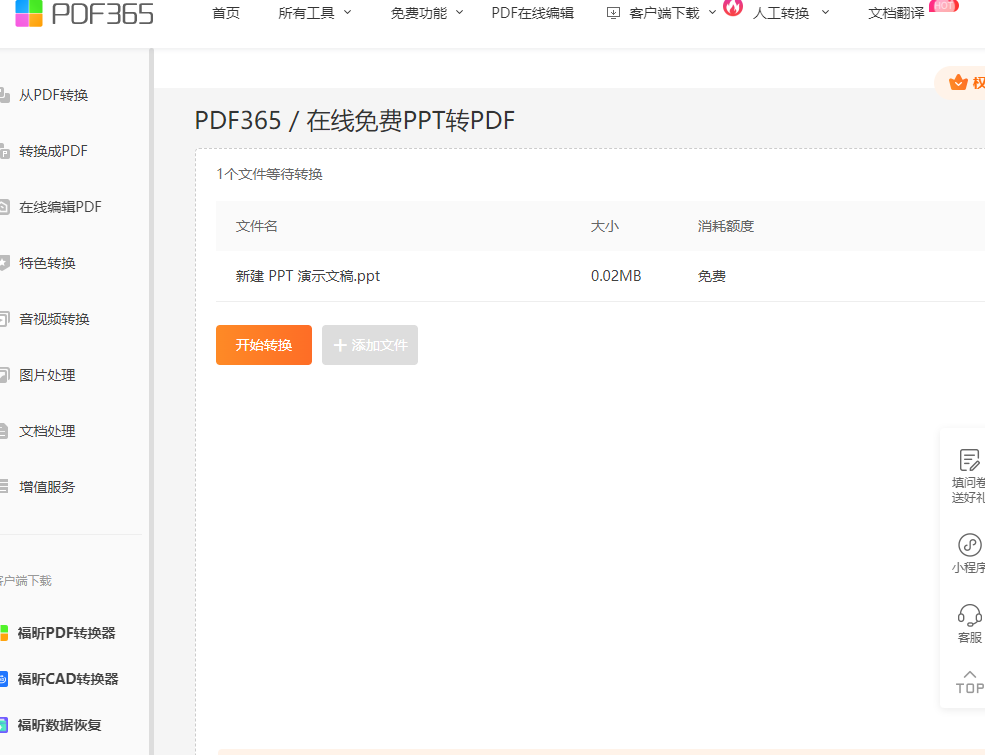
Task: Click the page title PDF365 / 在线免费PPT转PDF
Action: point(354,121)
